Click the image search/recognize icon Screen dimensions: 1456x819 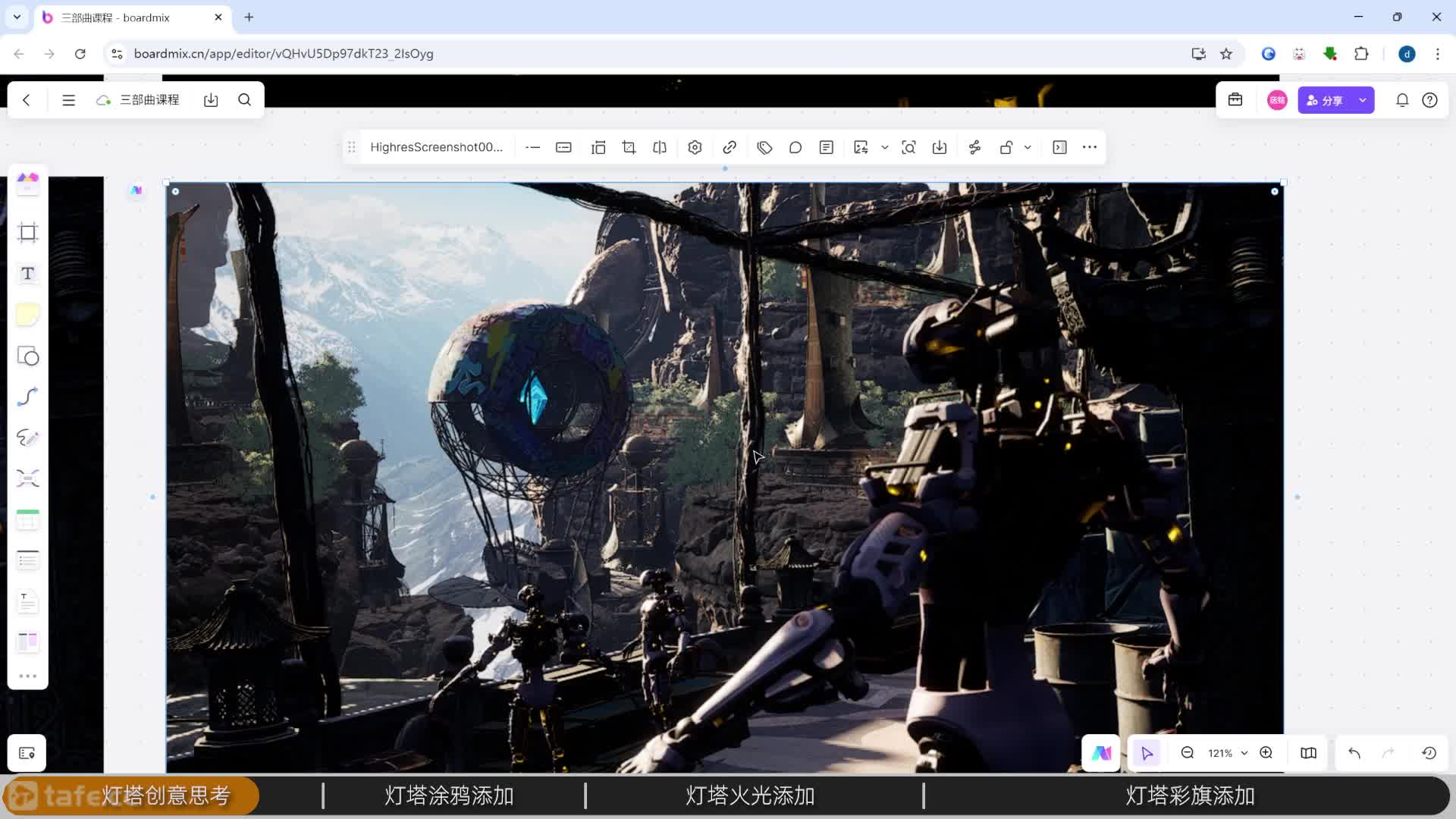coord(908,147)
